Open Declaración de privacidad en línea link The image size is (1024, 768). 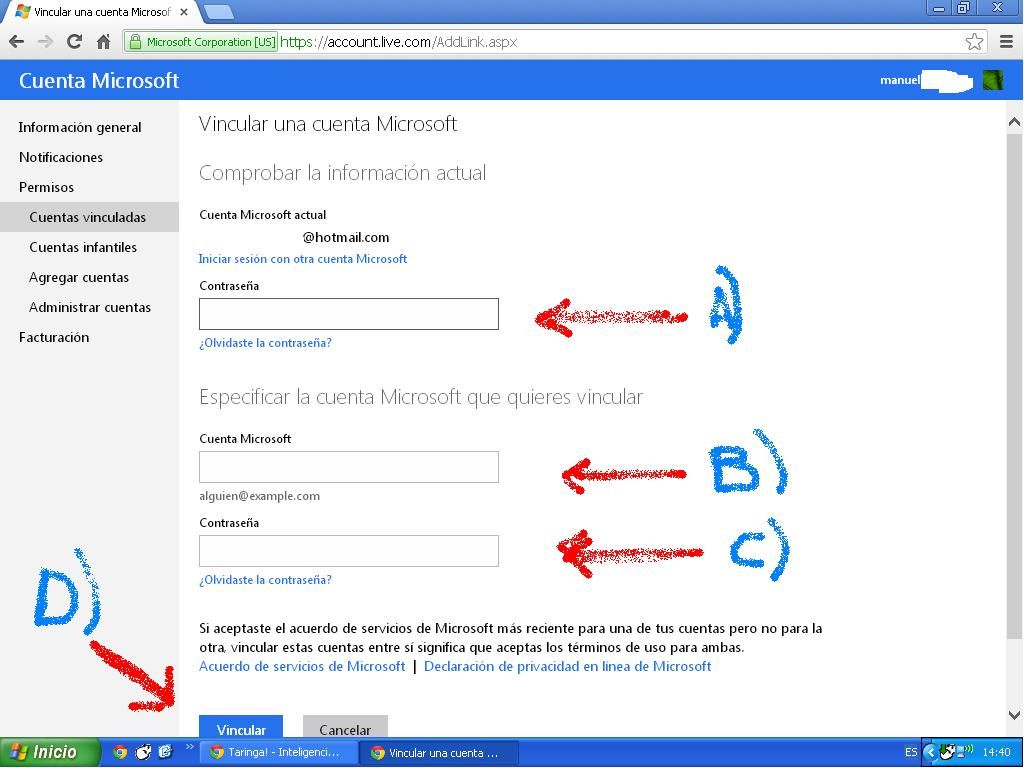(568, 666)
